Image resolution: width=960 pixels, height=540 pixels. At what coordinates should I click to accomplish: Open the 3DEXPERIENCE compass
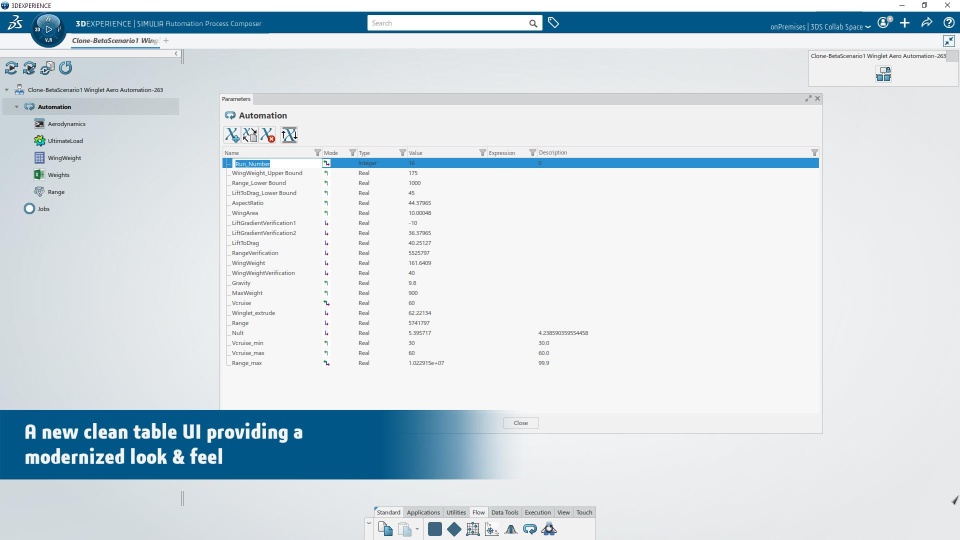pyautogui.click(x=48, y=29)
